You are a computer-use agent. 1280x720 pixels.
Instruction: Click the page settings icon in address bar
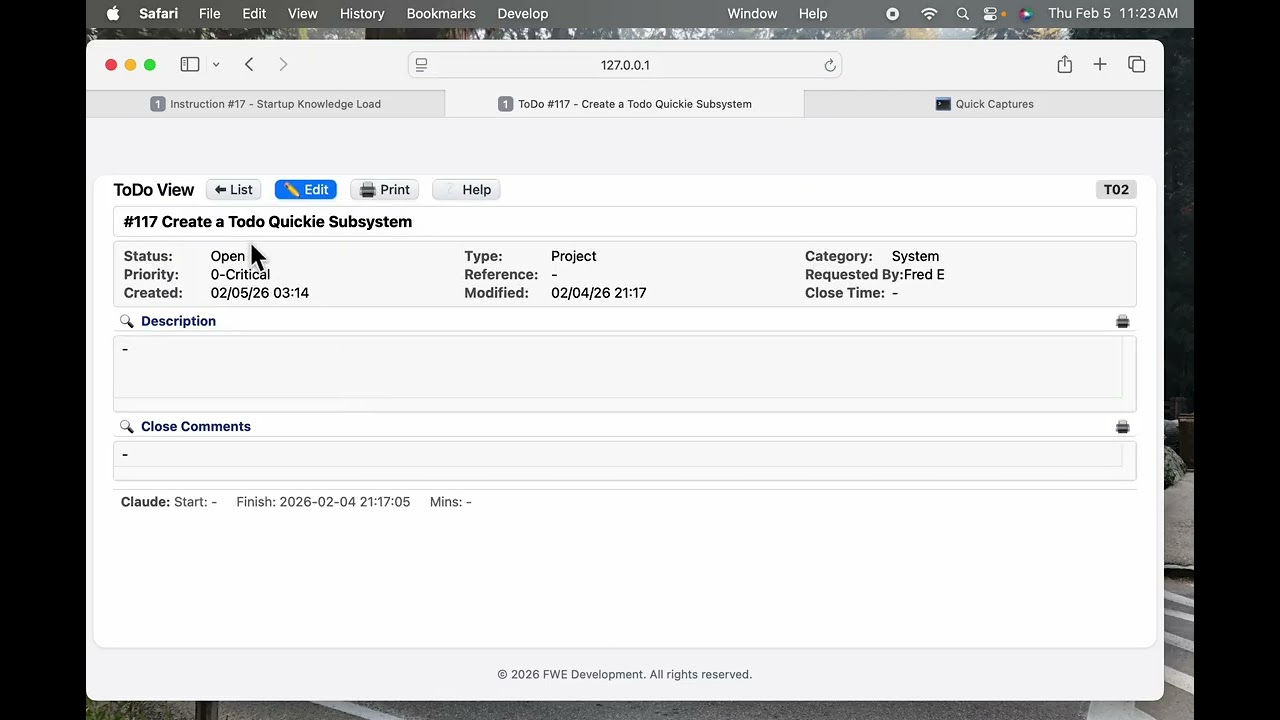click(x=421, y=65)
